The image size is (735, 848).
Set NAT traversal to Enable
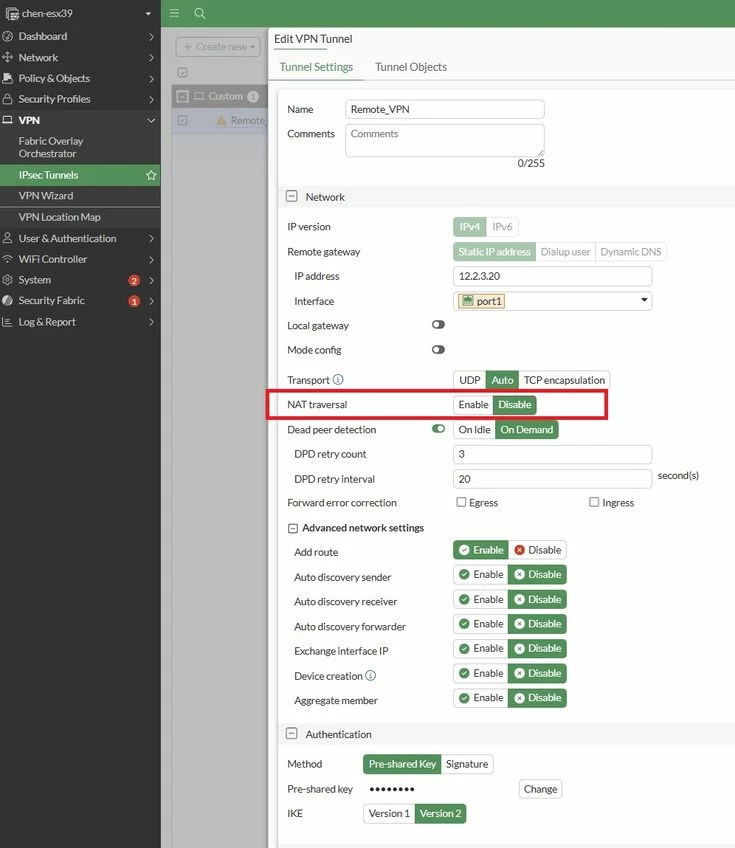pyautogui.click(x=473, y=405)
